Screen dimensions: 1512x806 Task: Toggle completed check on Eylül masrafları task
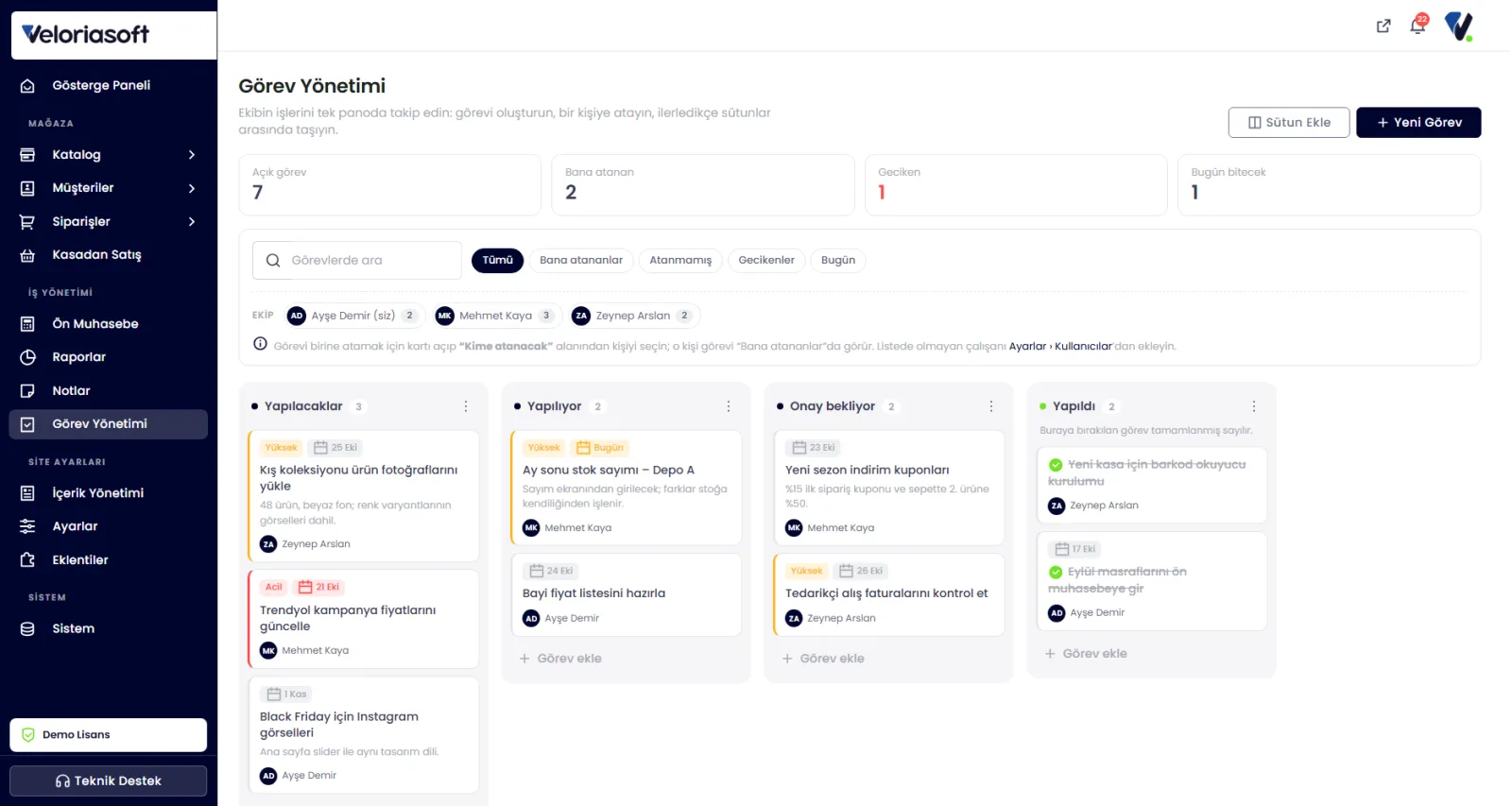pyautogui.click(x=1056, y=573)
